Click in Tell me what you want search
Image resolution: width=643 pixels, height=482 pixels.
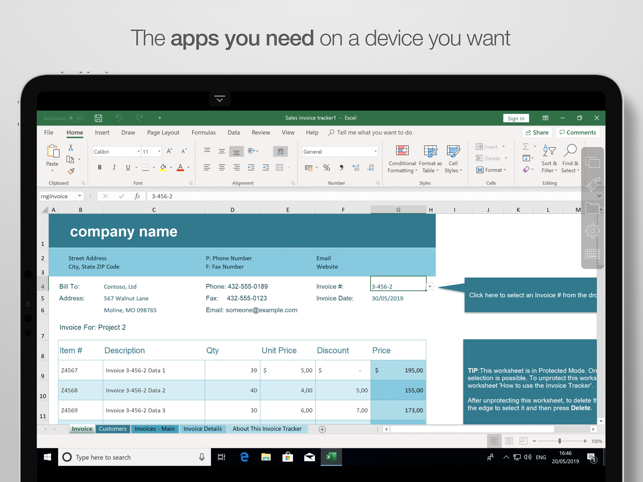(x=370, y=132)
